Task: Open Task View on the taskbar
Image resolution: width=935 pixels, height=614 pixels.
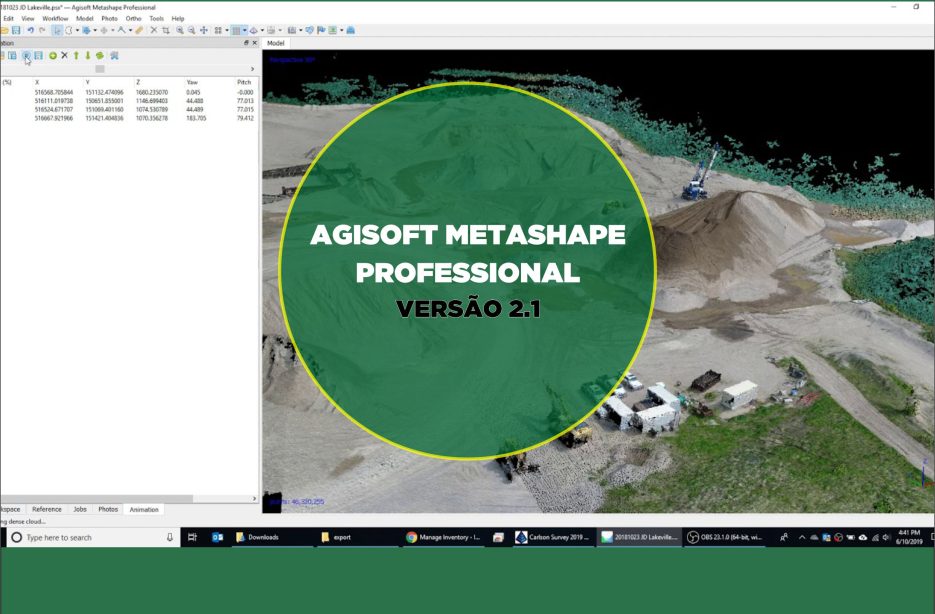Action: 192,537
